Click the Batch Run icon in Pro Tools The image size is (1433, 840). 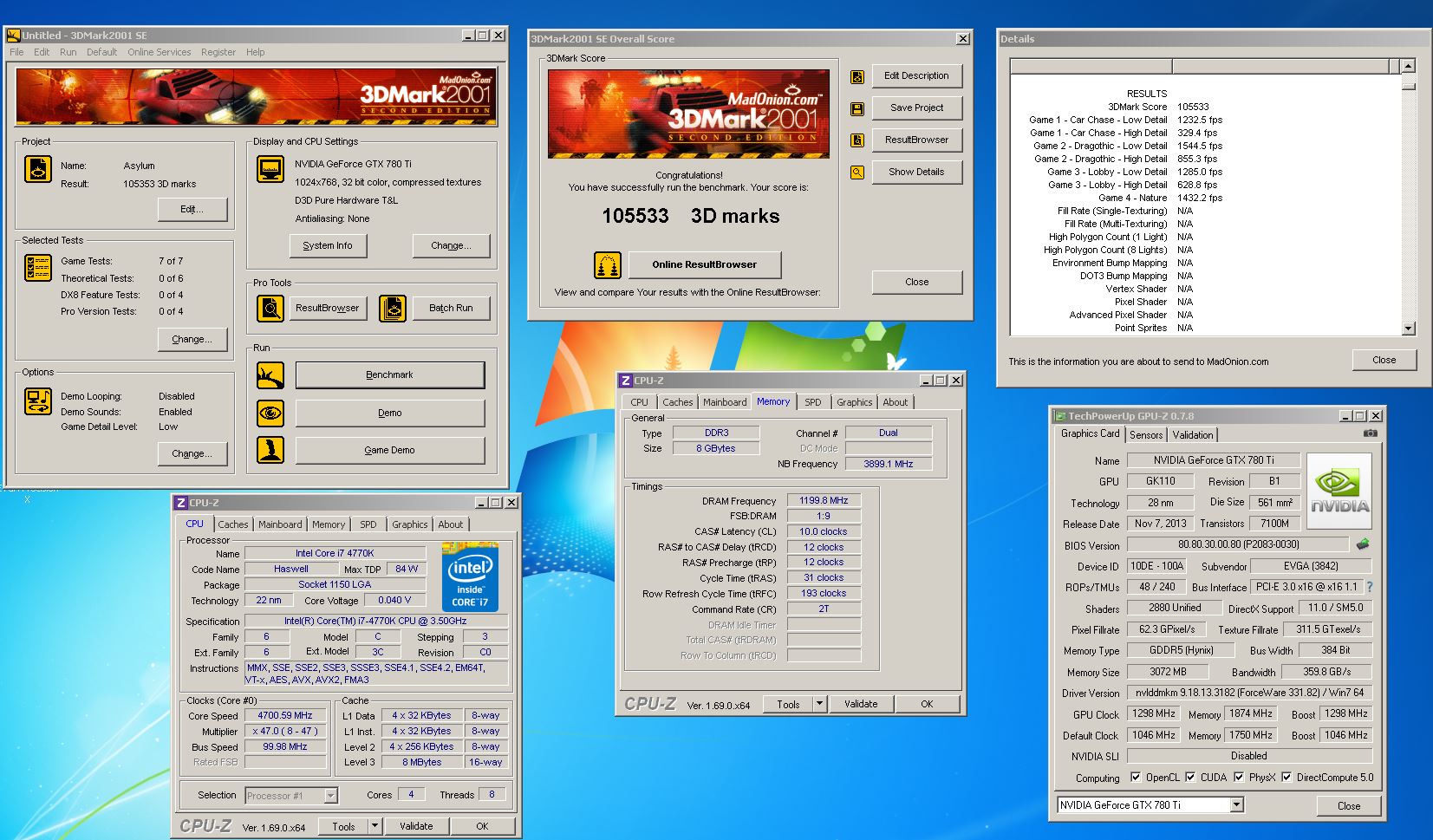point(393,308)
